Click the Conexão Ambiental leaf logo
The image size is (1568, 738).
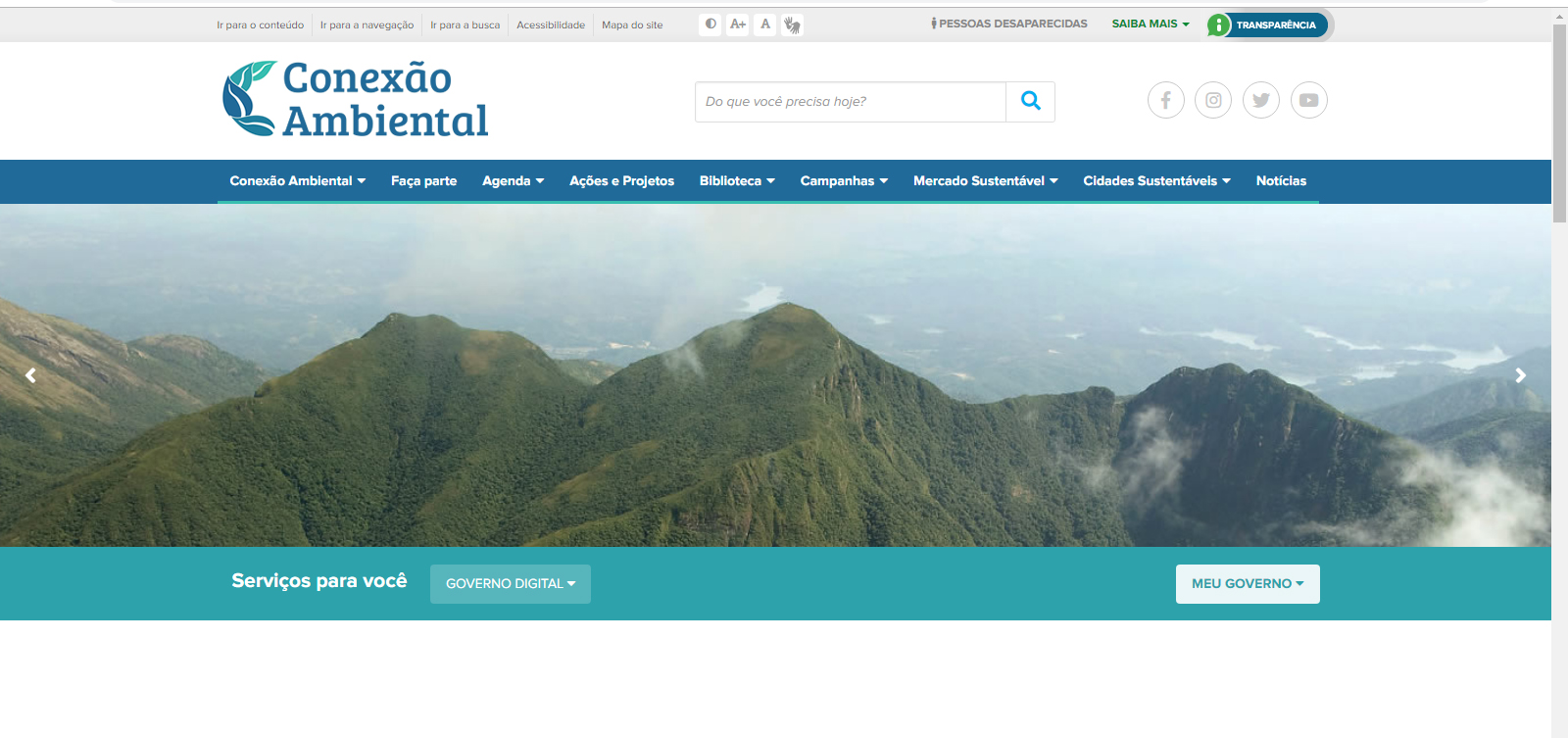pos(249,98)
